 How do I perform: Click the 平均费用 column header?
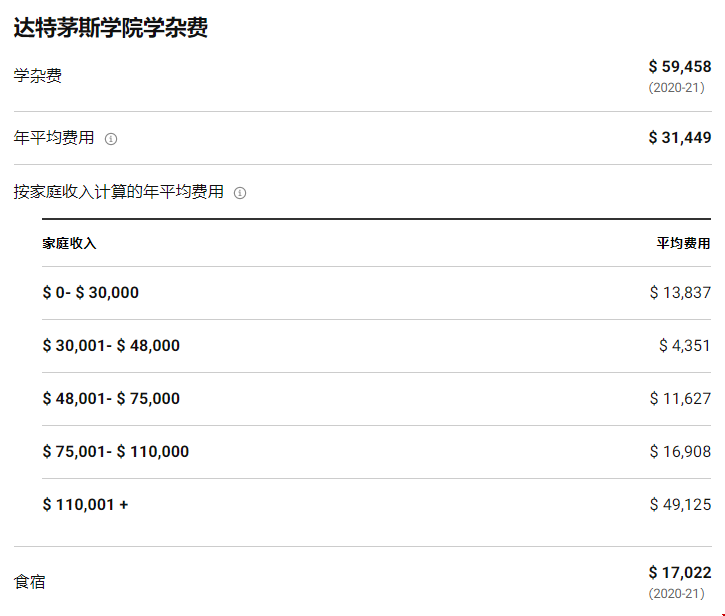coord(683,243)
